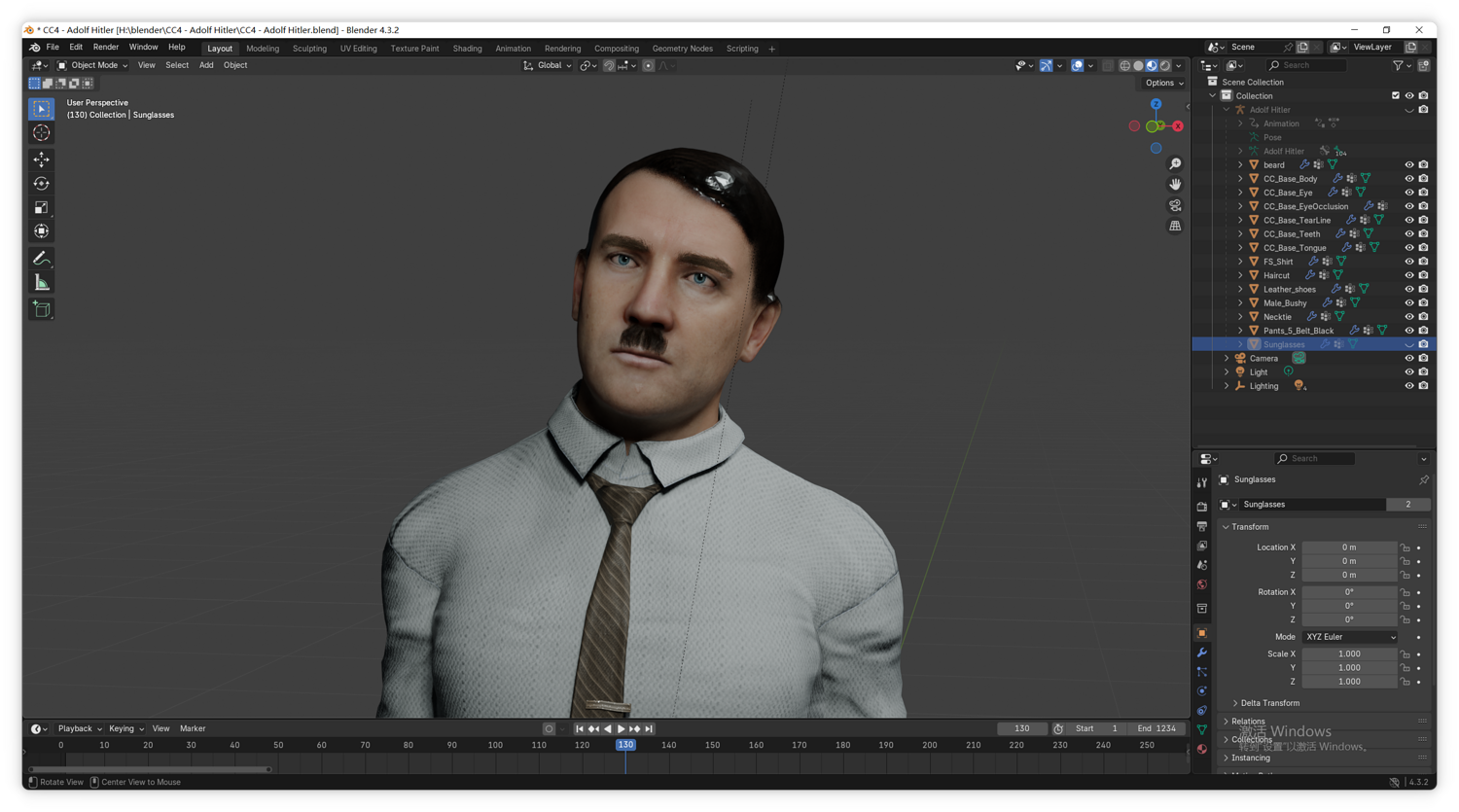The width and height of the screenshot is (1459, 812).
Task: Hide the Haircut object in viewport
Action: pyautogui.click(x=1408, y=275)
